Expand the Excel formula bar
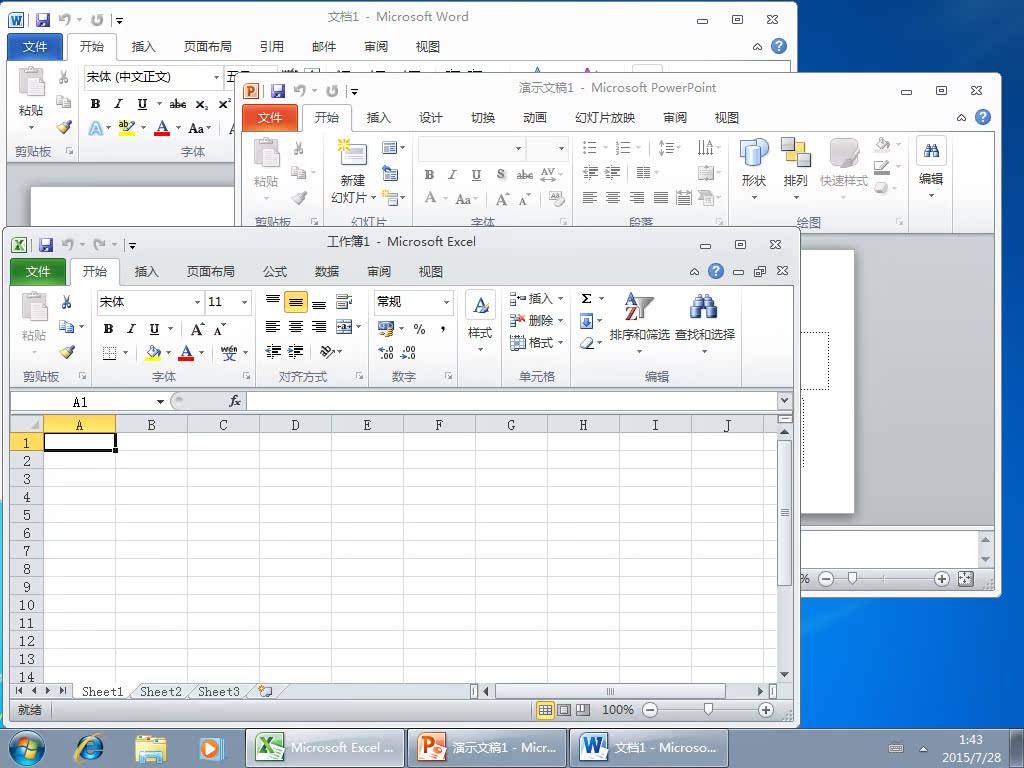 point(784,400)
